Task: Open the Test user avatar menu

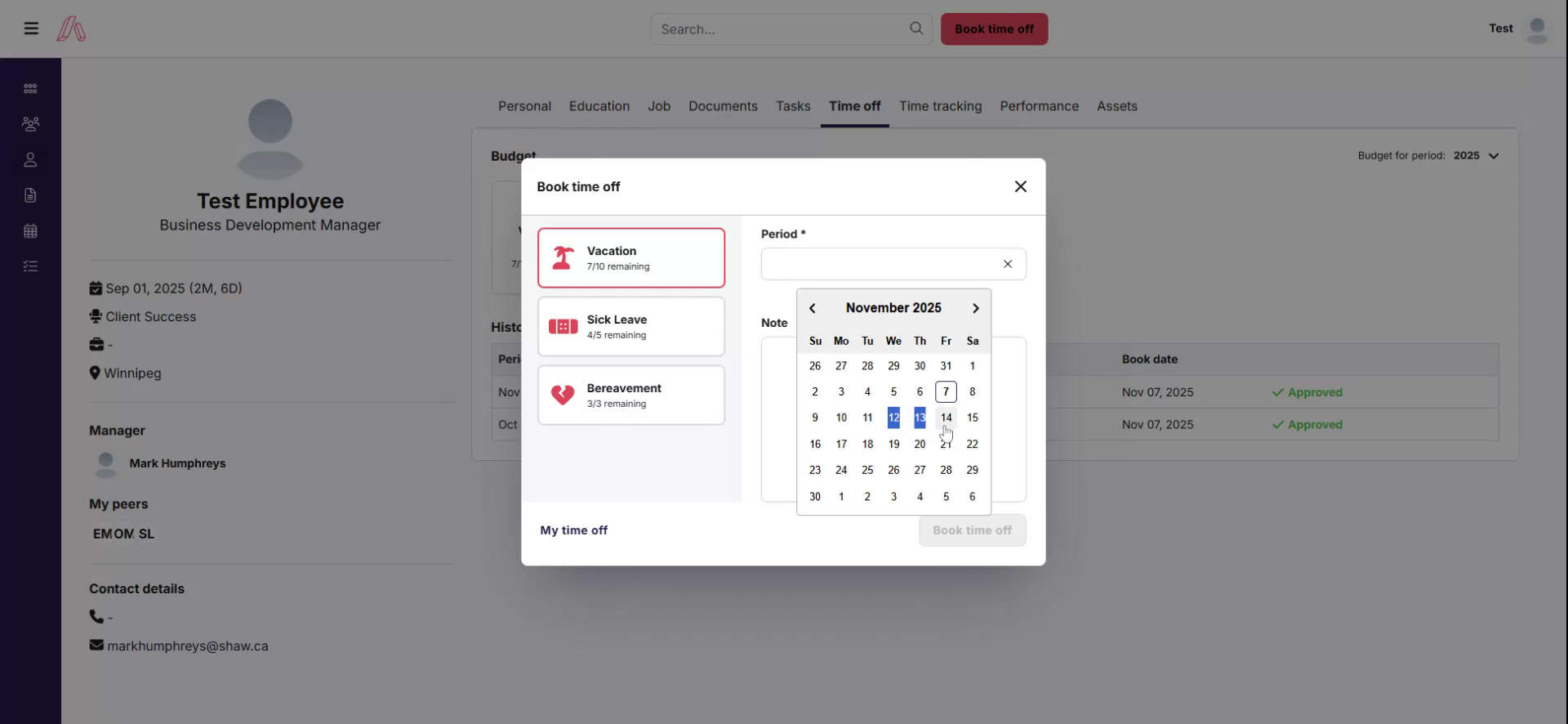Action: [1537, 29]
